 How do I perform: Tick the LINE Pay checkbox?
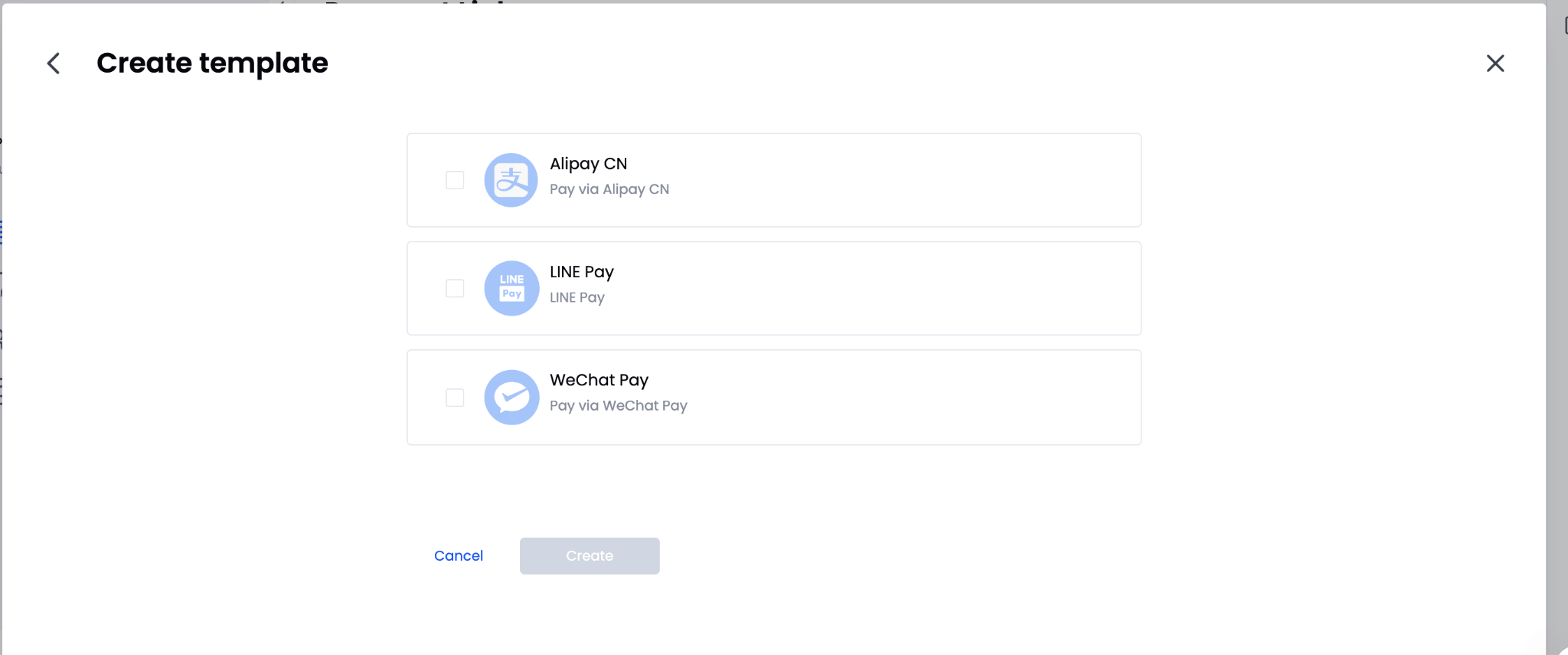coord(455,288)
